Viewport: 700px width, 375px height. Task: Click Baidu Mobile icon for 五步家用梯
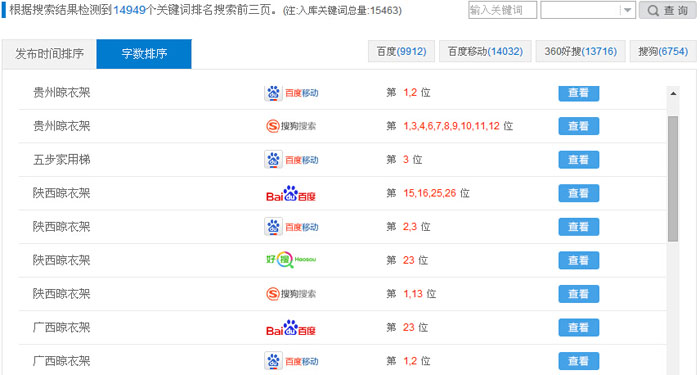[x=292, y=160]
